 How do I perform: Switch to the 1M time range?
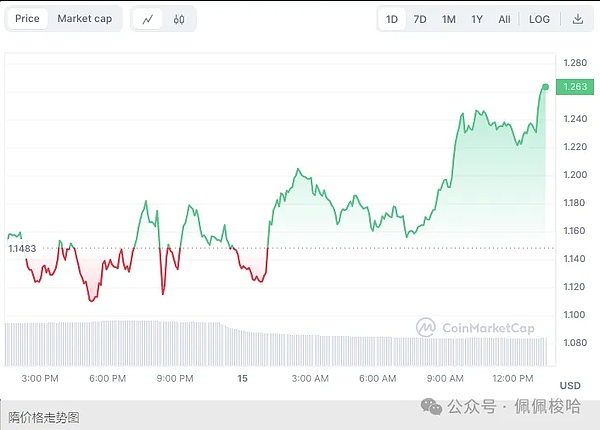click(x=449, y=19)
